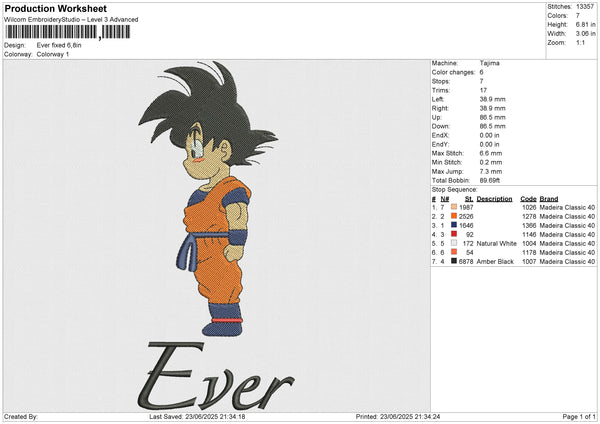Click the 'Color changes:' label
The width and height of the screenshot is (600, 424).
click(453, 72)
